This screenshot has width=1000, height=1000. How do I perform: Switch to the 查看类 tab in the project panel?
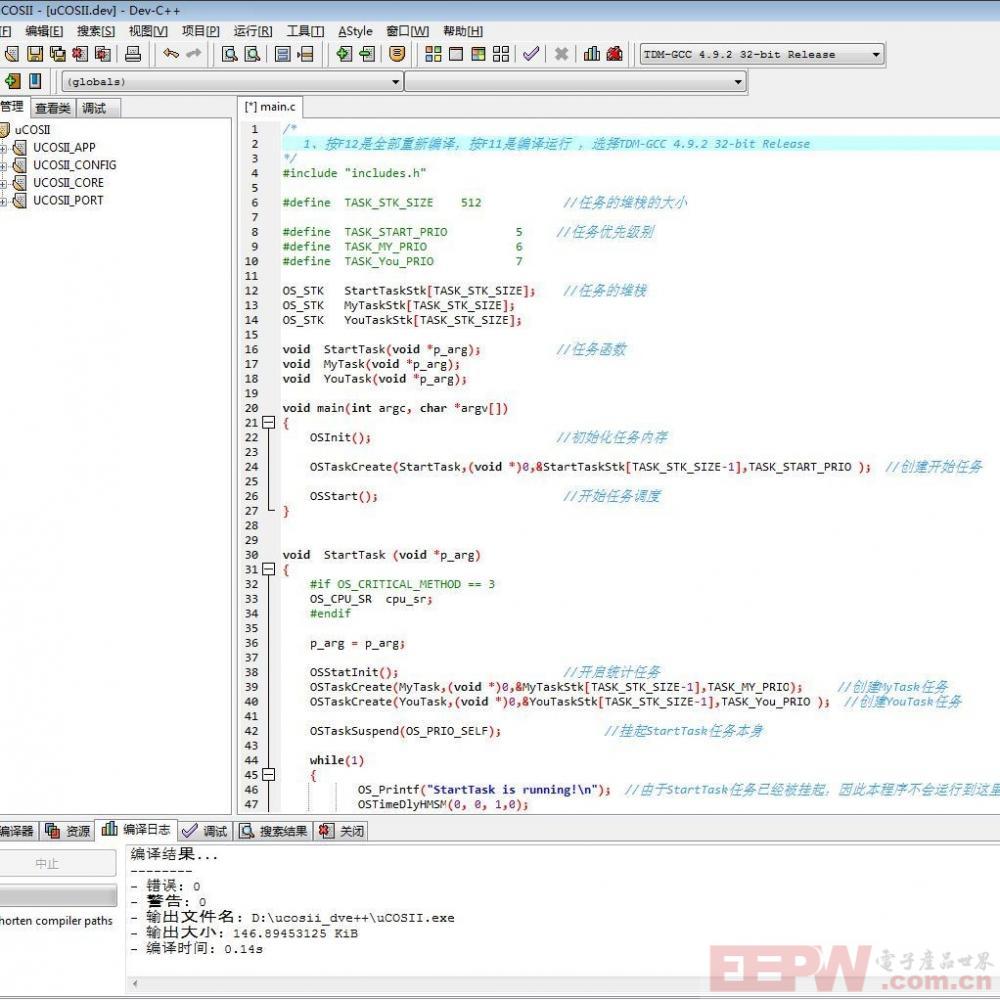52,108
